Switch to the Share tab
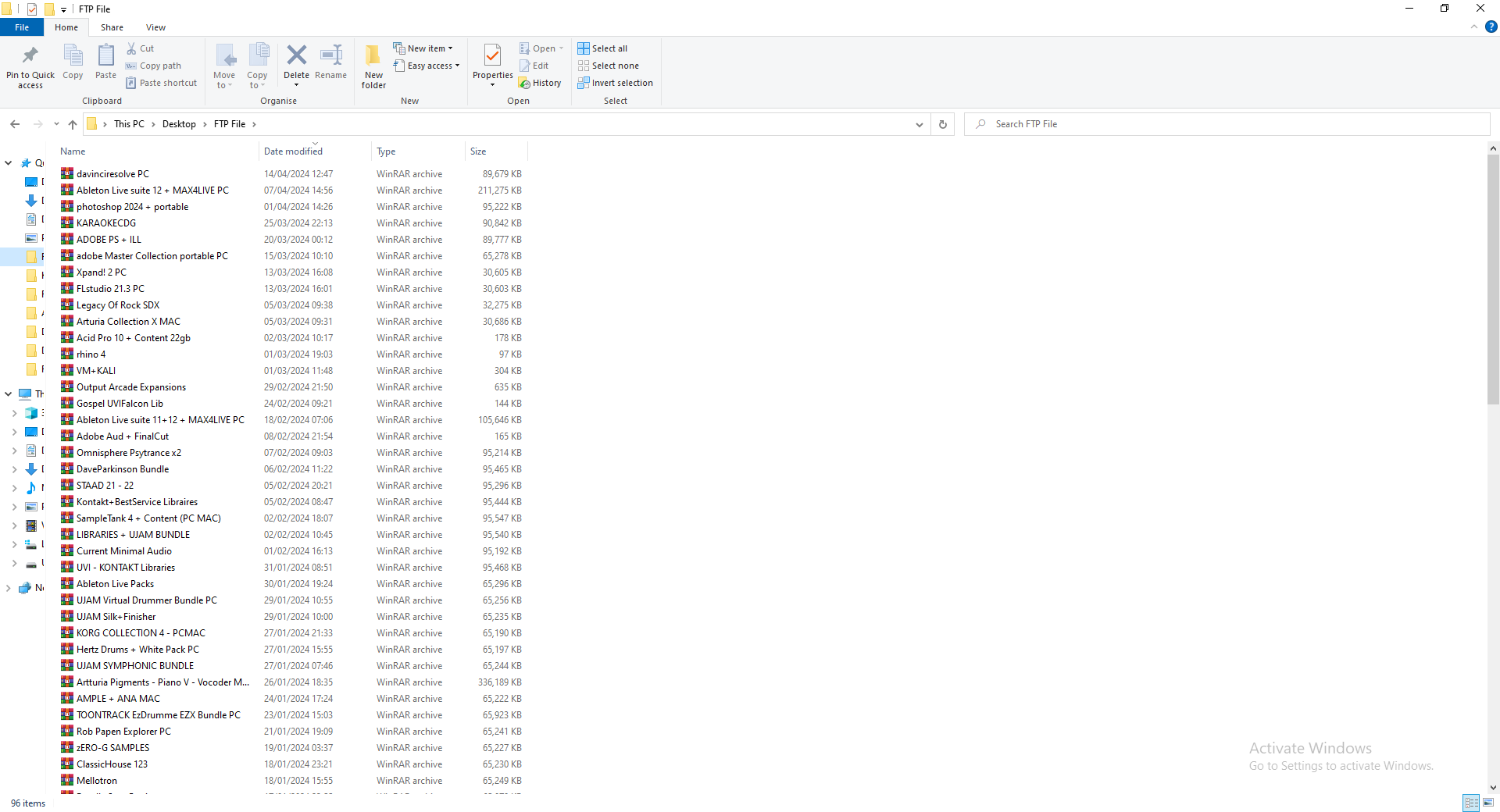The width and height of the screenshot is (1500, 812). click(x=112, y=27)
